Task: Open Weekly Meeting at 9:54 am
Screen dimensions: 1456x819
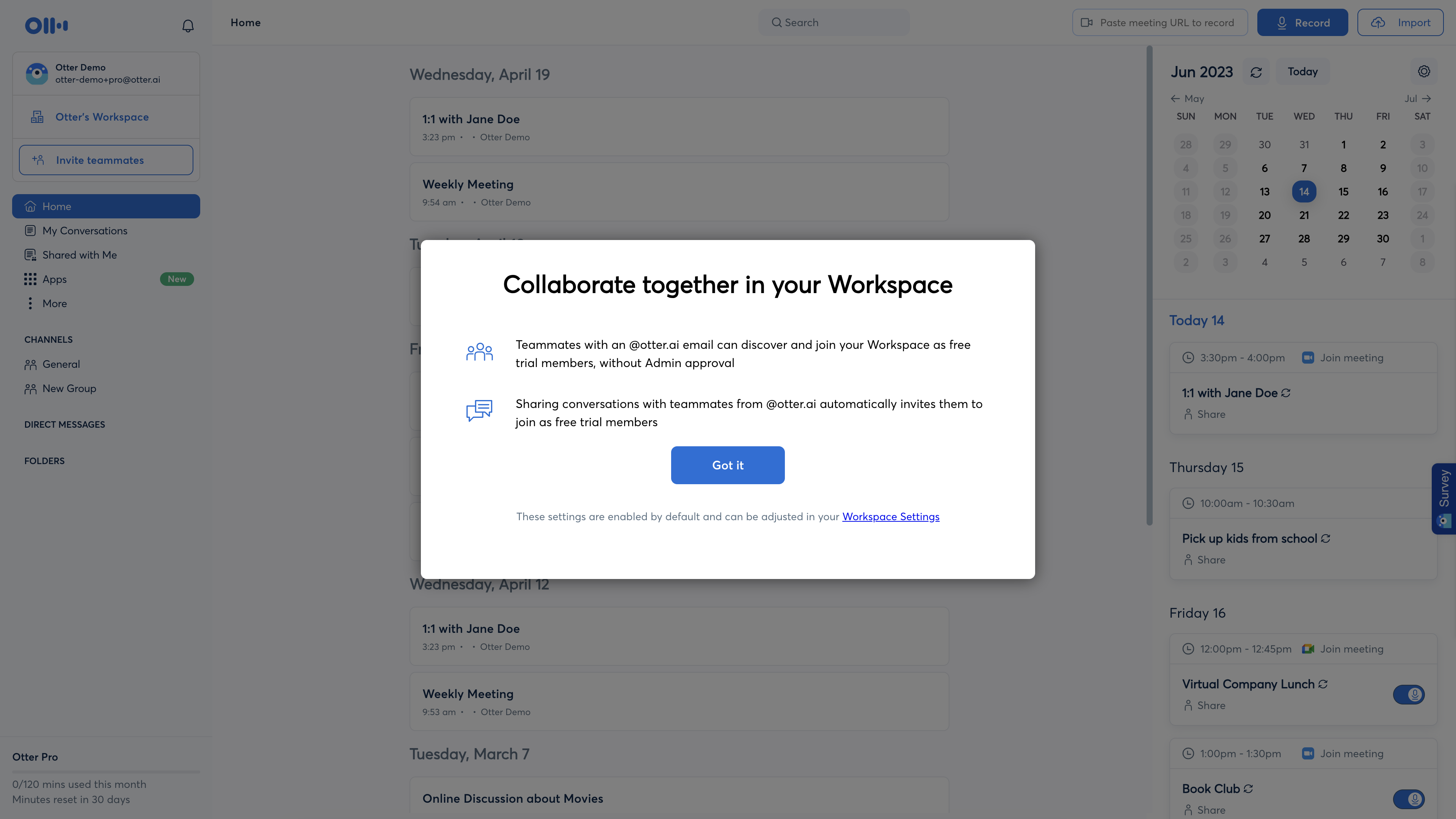Action: pos(679,192)
